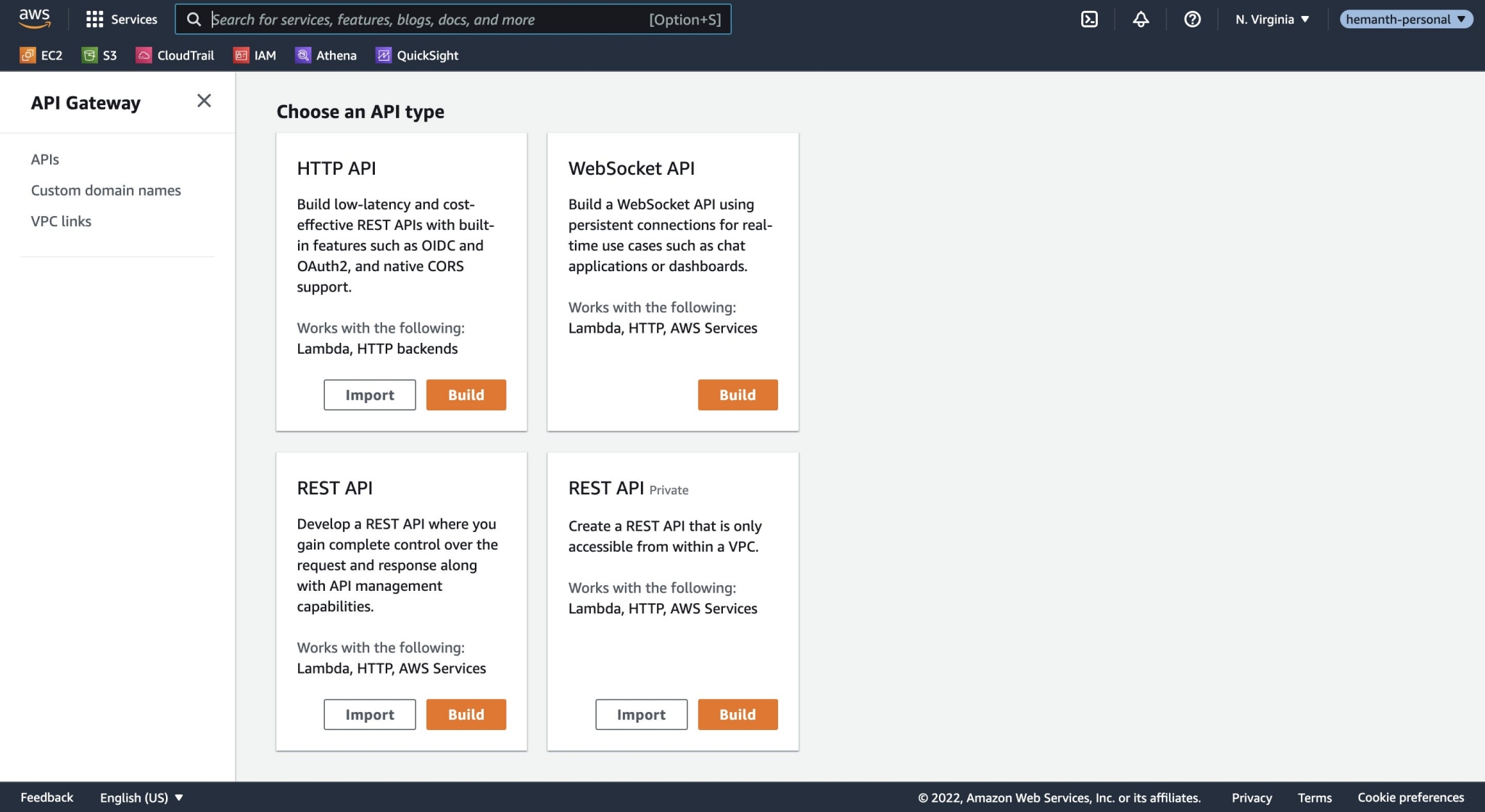
Task: Open the Athena favorite shortcut
Action: coord(326,54)
